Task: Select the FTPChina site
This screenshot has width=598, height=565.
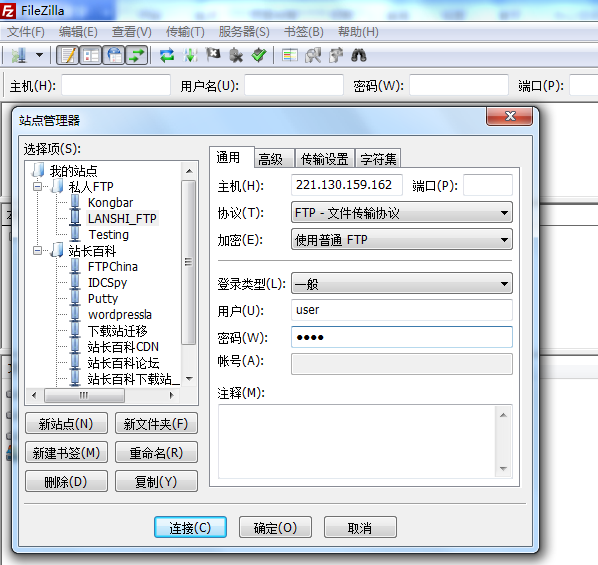Action: [x=113, y=267]
